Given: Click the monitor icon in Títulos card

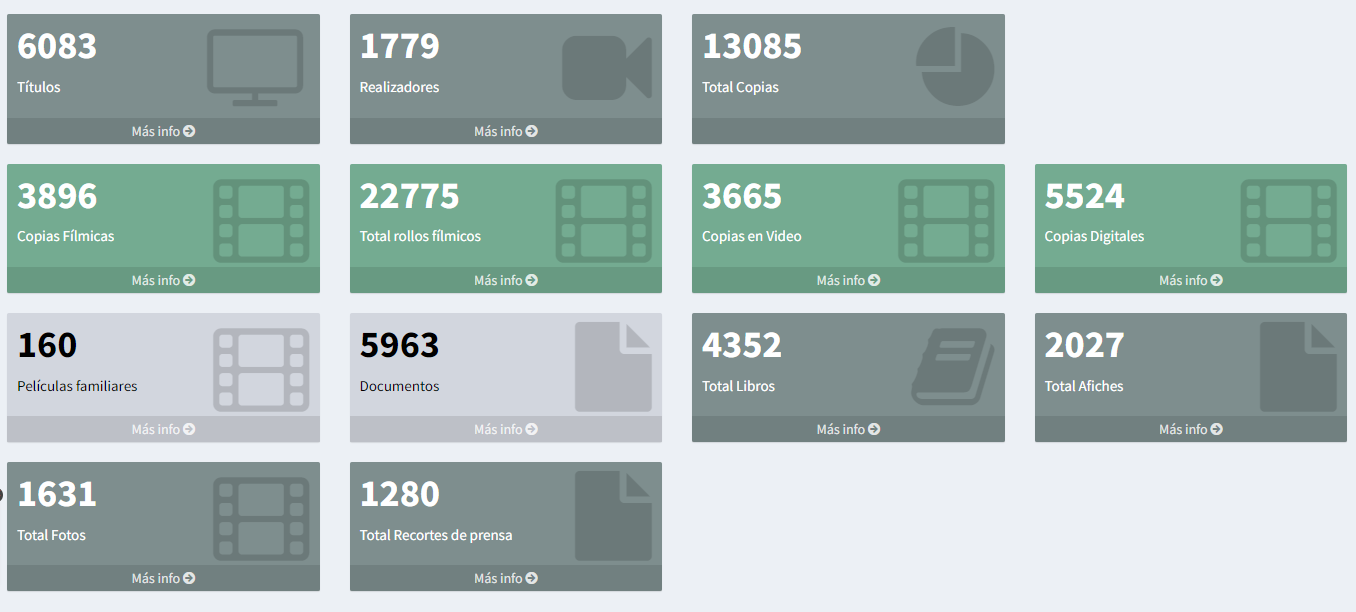Looking at the screenshot, I should coord(255,67).
